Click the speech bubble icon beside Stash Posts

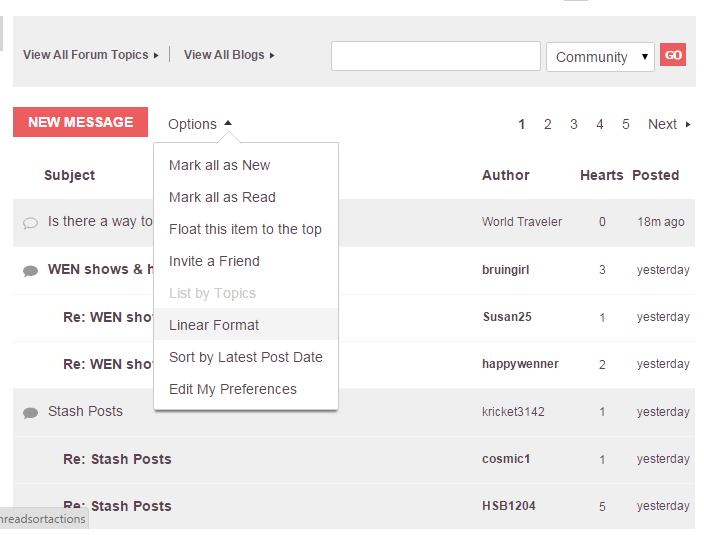[30, 412]
